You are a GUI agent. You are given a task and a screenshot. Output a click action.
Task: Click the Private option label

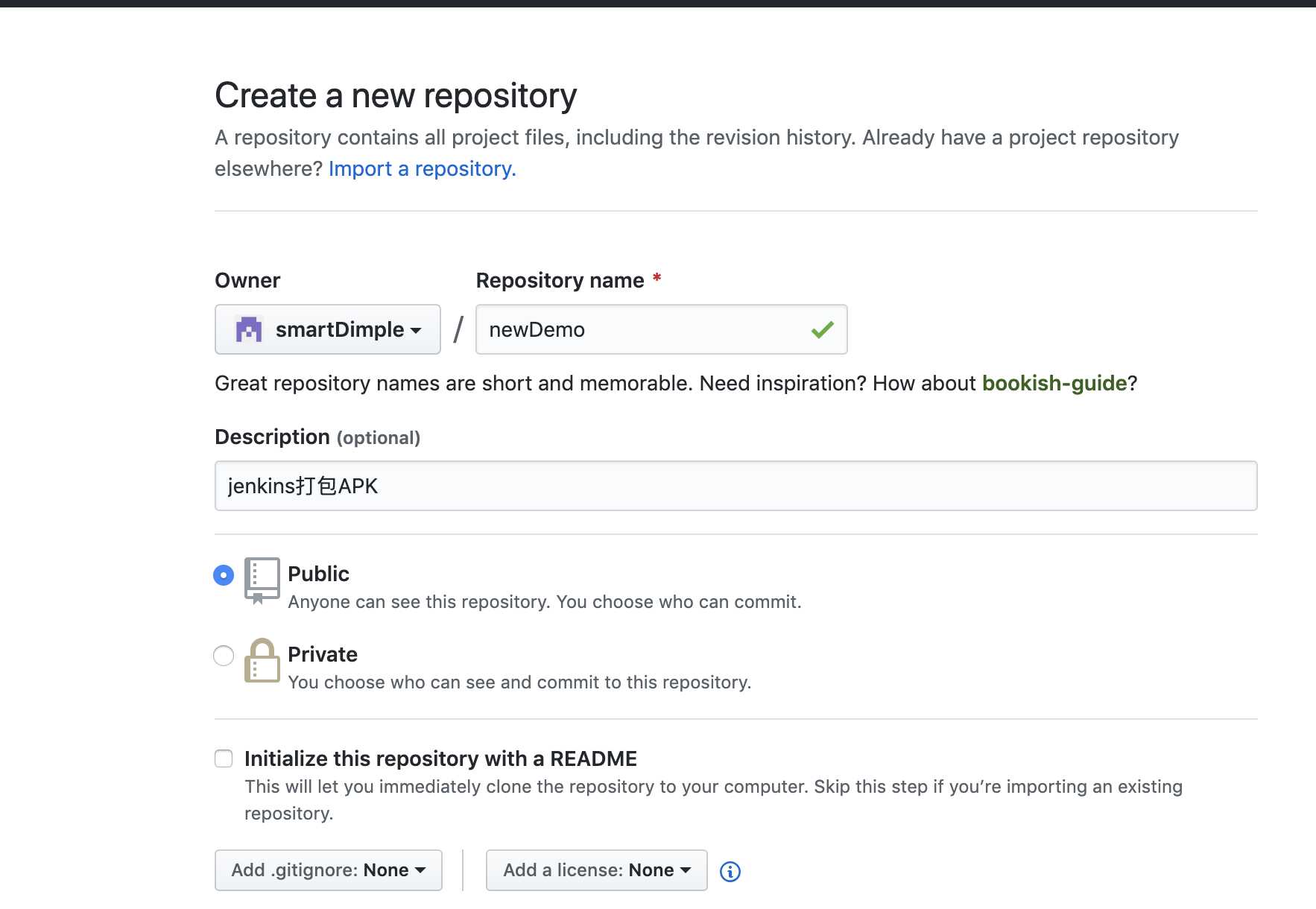coord(323,654)
